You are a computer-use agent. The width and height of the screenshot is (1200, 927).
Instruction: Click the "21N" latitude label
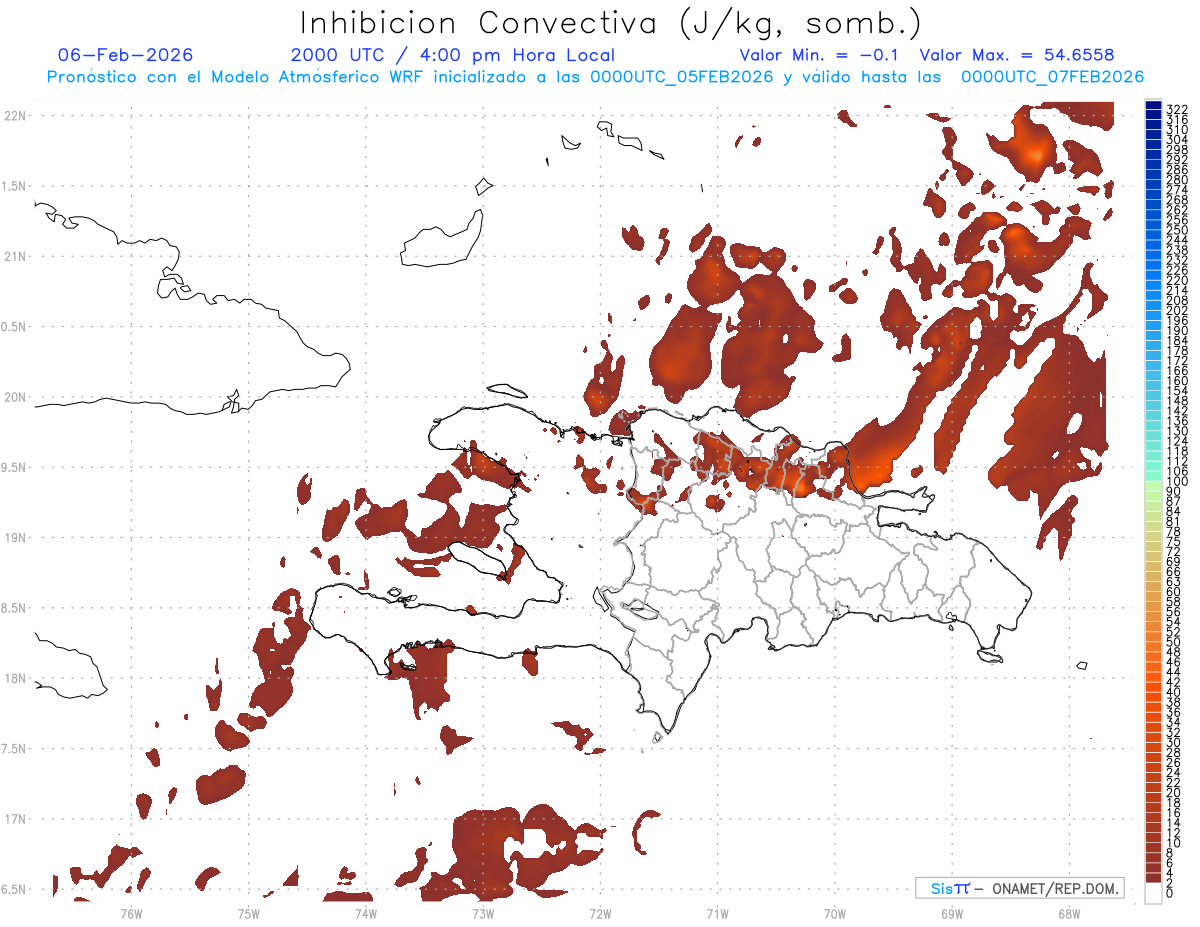click(x=15, y=257)
